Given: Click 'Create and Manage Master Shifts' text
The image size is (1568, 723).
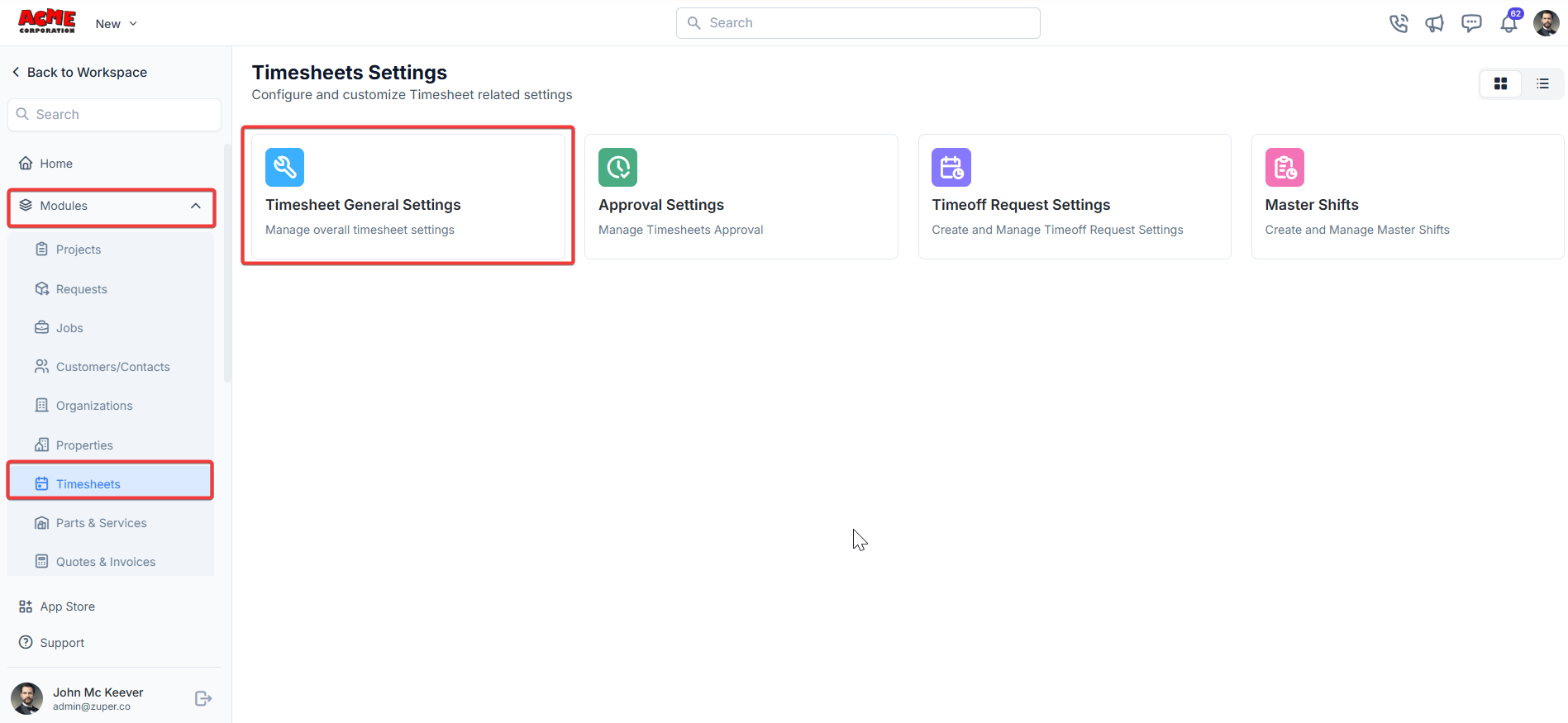Looking at the screenshot, I should point(1357,231).
